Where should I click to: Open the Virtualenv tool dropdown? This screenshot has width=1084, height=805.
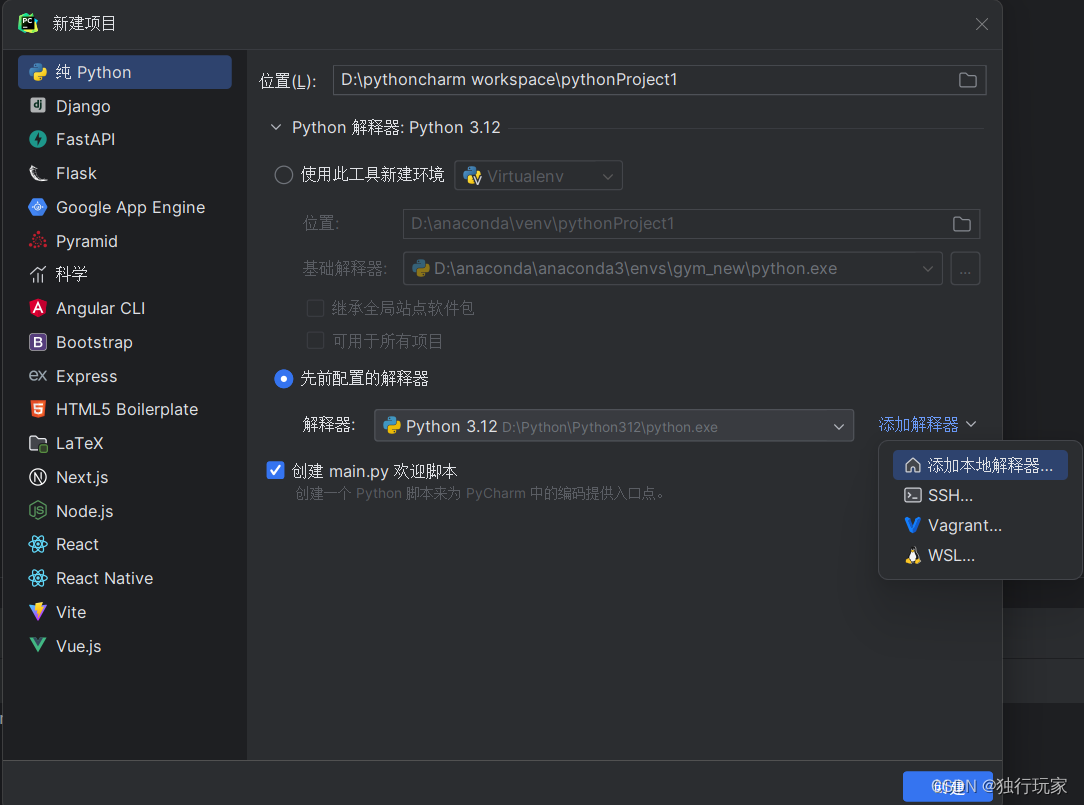(539, 176)
